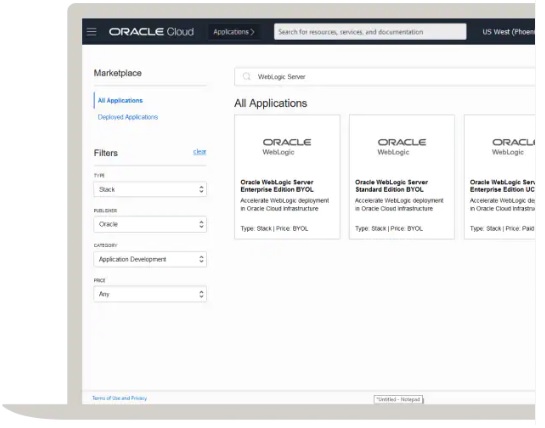The width and height of the screenshot is (545, 428).
Task: Open the Applications breadcrumb menu
Action: tap(234, 32)
